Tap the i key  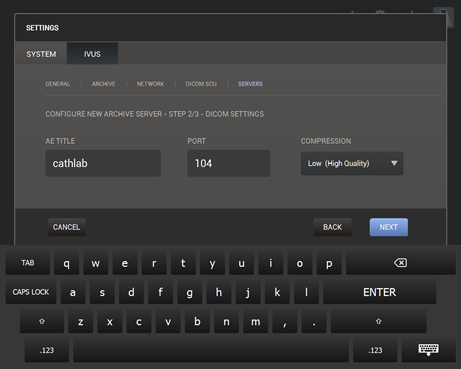point(271,263)
